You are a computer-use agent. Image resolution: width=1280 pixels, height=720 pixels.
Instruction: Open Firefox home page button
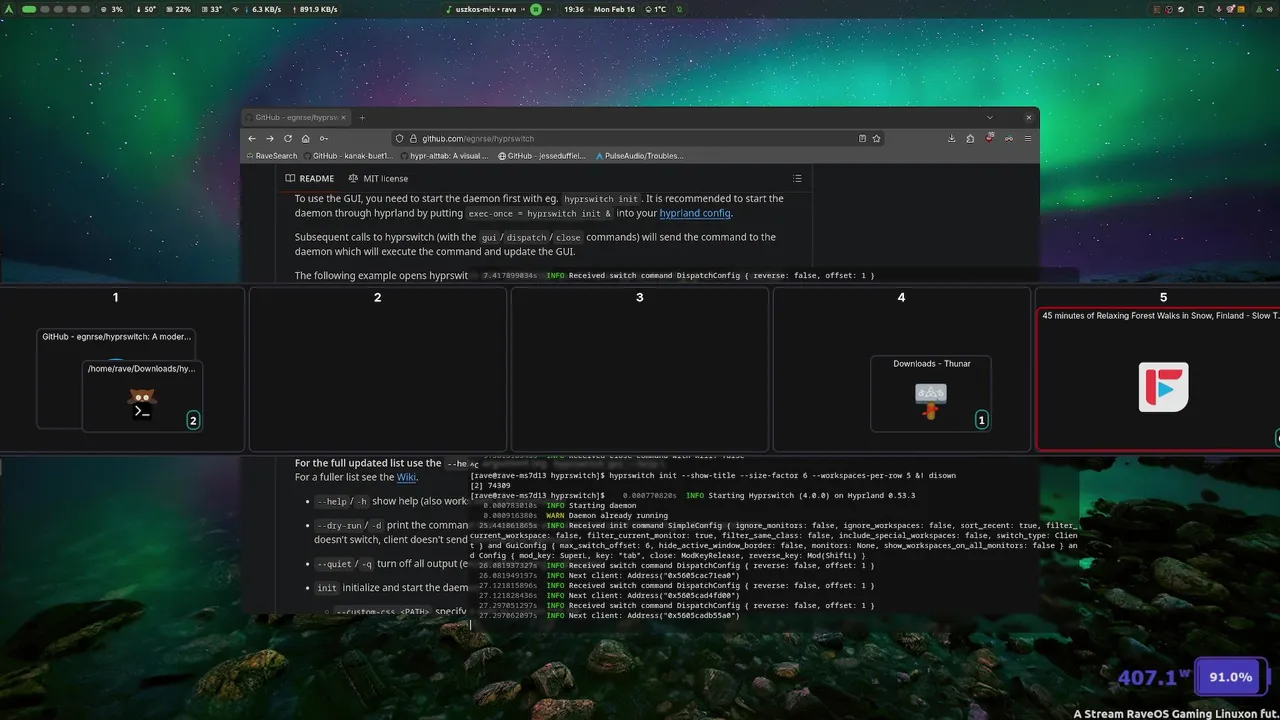pyautogui.click(x=305, y=138)
